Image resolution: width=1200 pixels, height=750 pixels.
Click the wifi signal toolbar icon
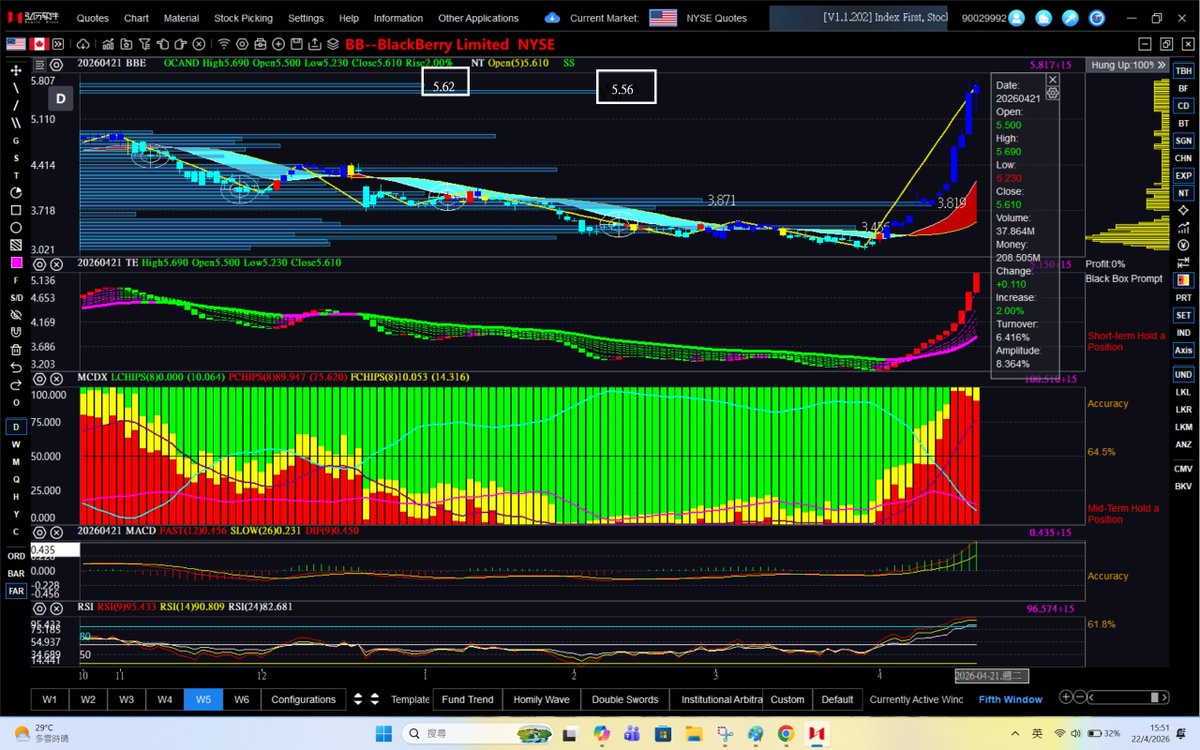coord(224,44)
